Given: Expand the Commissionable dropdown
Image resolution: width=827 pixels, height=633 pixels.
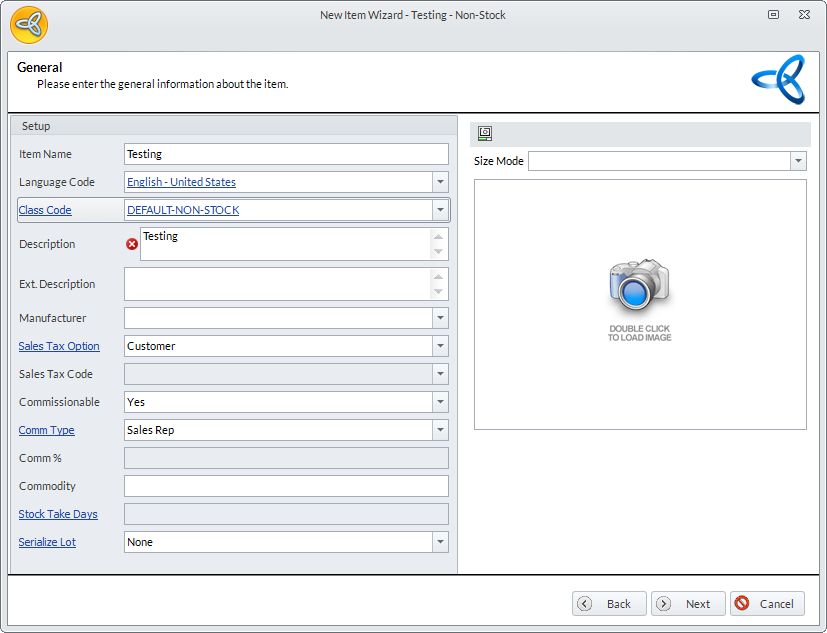Looking at the screenshot, I should coord(440,402).
